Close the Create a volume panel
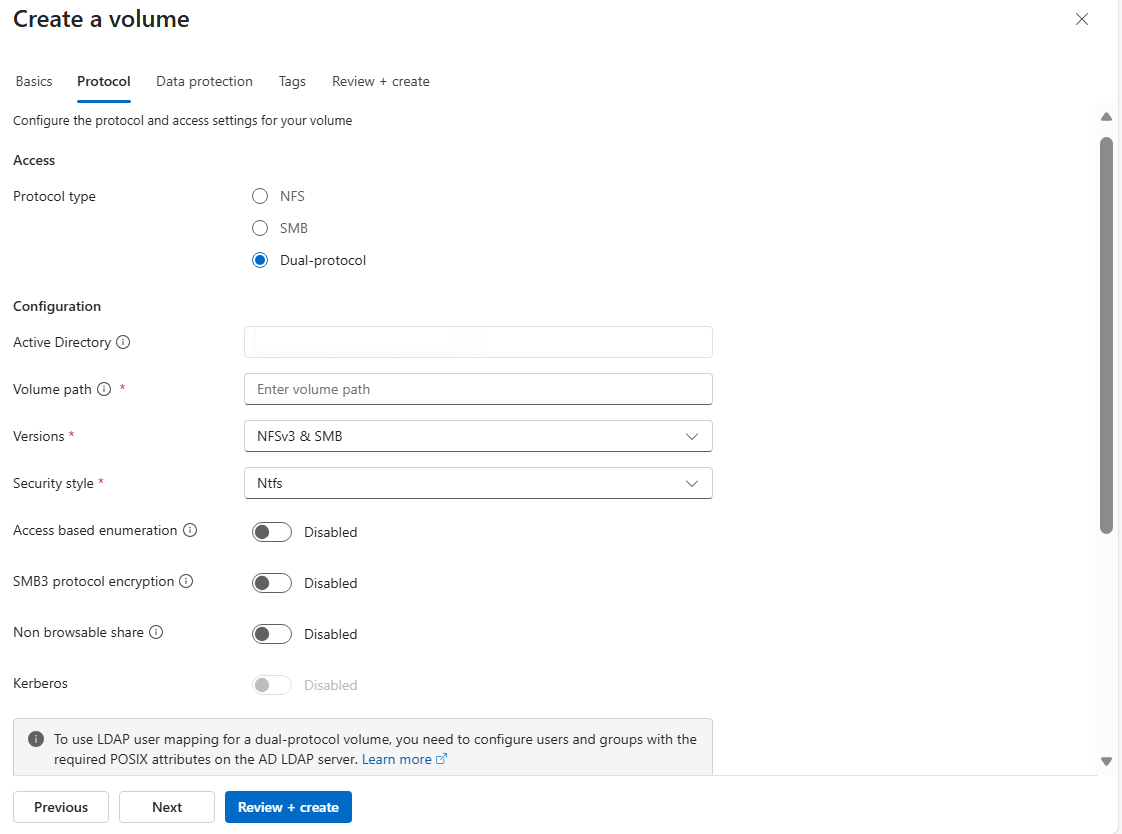 [1082, 19]
